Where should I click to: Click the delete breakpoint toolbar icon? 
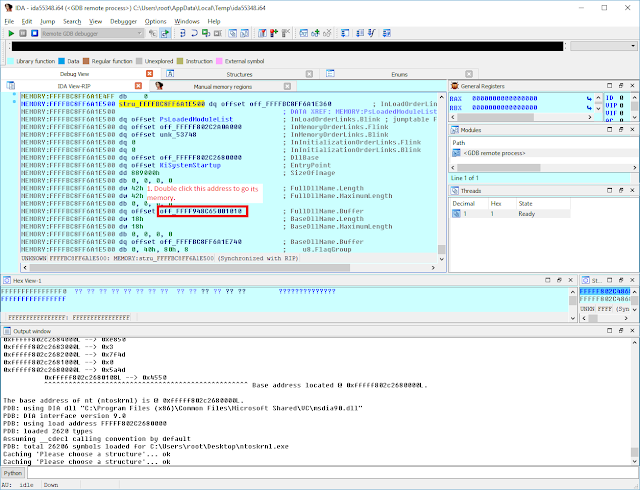286,33
